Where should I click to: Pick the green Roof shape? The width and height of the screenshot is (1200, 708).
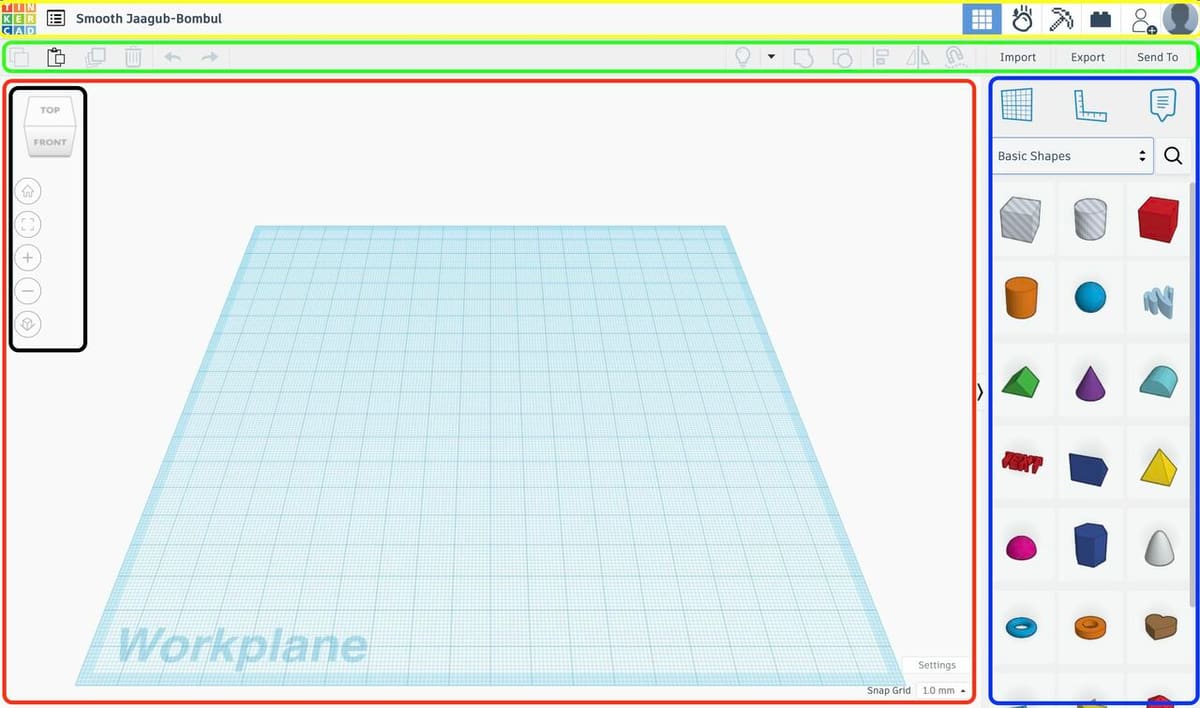[x=1021, y=381]
